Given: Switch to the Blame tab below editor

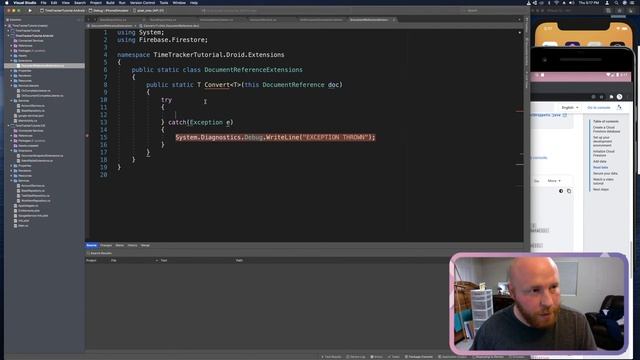Looking at the screenshot, I should pyautogui.click(x=120, y=245).
